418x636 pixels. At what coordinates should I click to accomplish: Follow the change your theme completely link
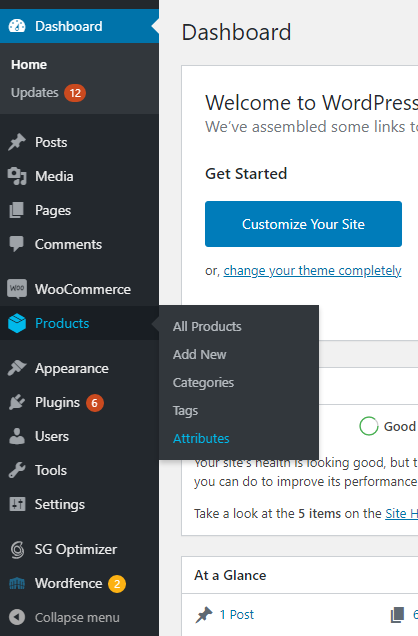point(312,271)
